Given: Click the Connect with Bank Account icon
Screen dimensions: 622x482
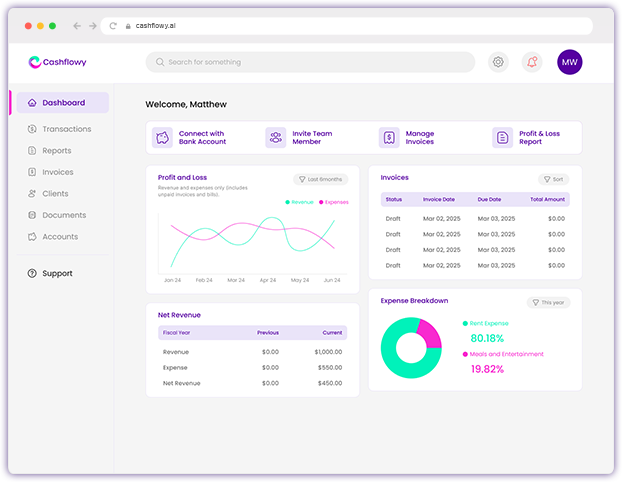Looking at the screenshot, I should (x=162, y=138).
